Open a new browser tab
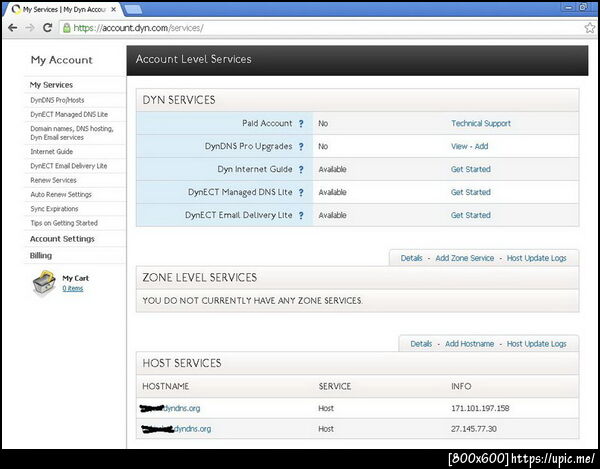The image size is (600, 469). (134, 10)
